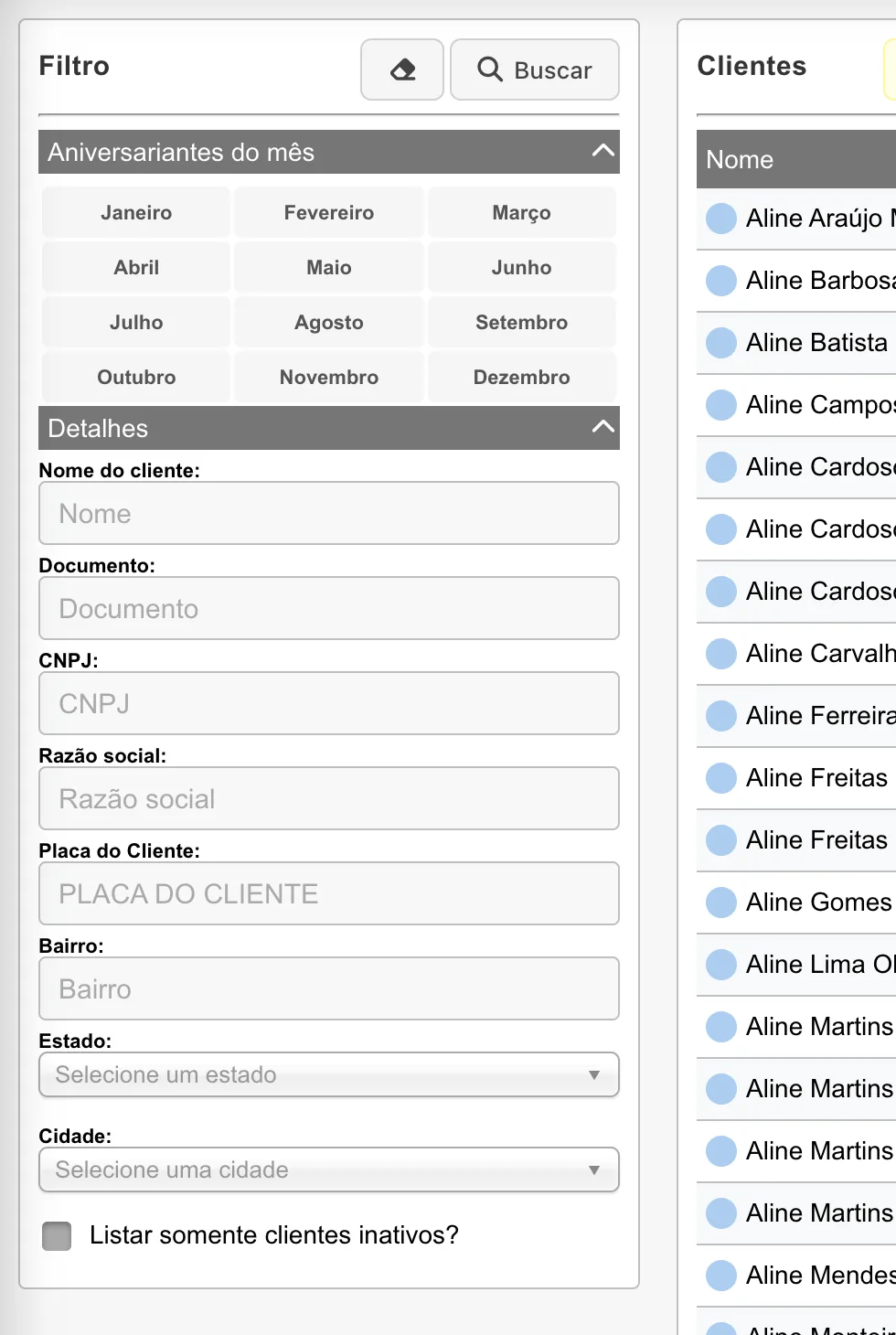Click the Aline Mendes status circle
Screen dimensions: 896x1335
tap(721, 1276)
